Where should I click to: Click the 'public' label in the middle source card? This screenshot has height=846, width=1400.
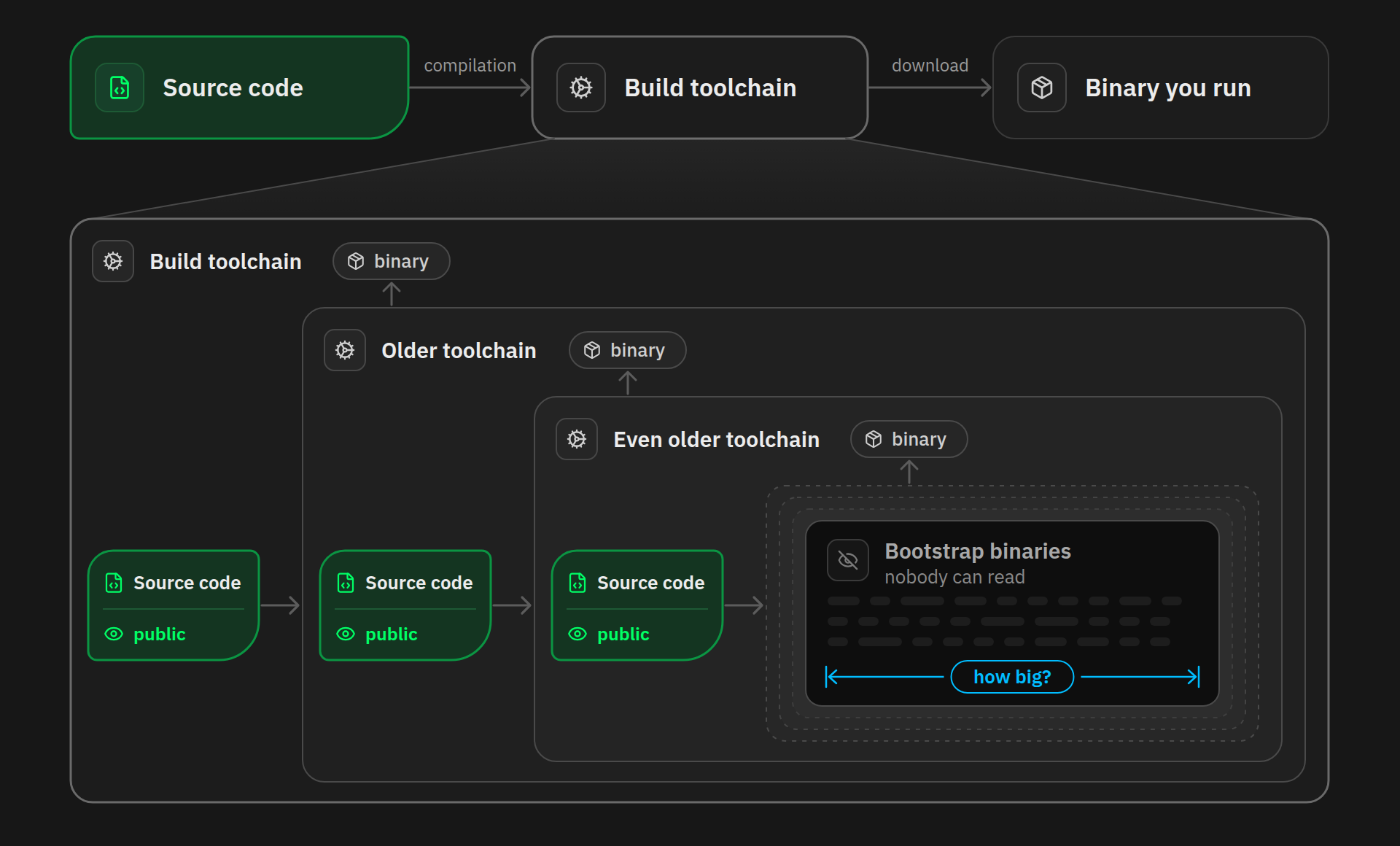click(x=392, y=634)
